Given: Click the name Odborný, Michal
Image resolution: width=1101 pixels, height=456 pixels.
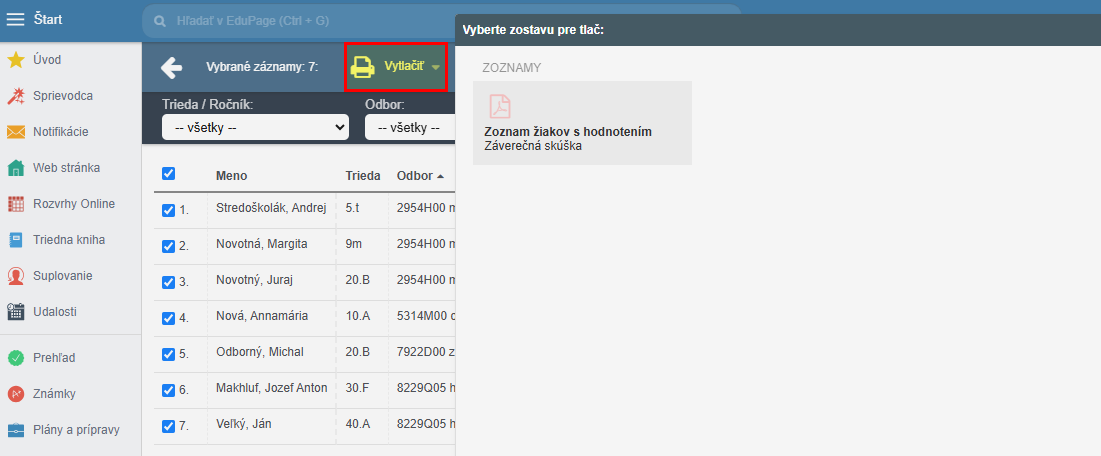Looking at the screenshot, I should click(258, 352).
